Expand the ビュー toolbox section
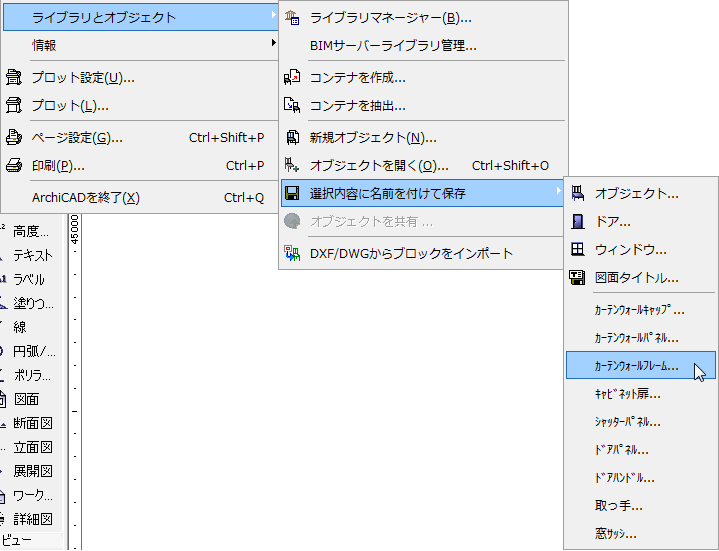Screen dimensions: 719x551 click(x=30, y=540)
